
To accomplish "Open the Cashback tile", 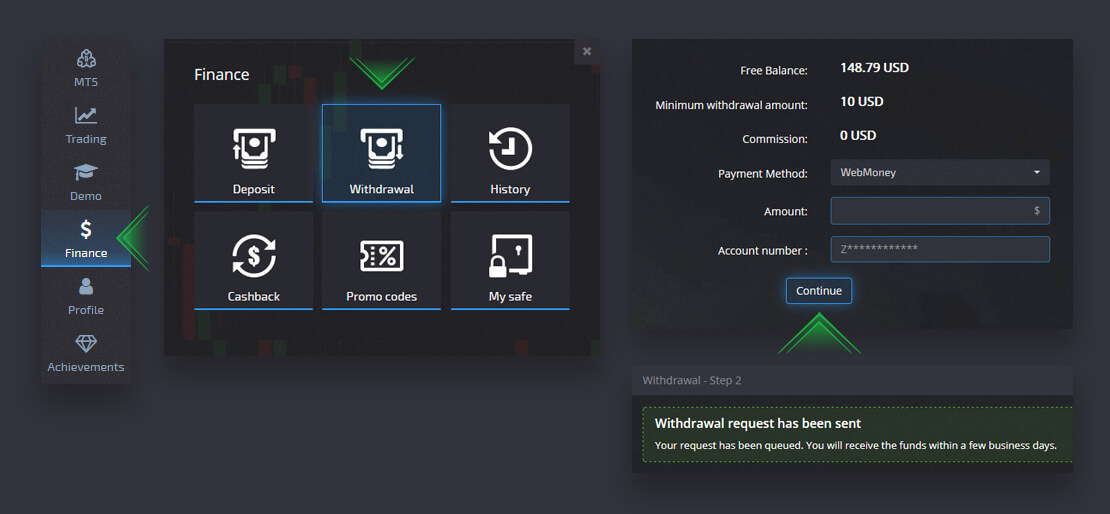I will (253, 260).
